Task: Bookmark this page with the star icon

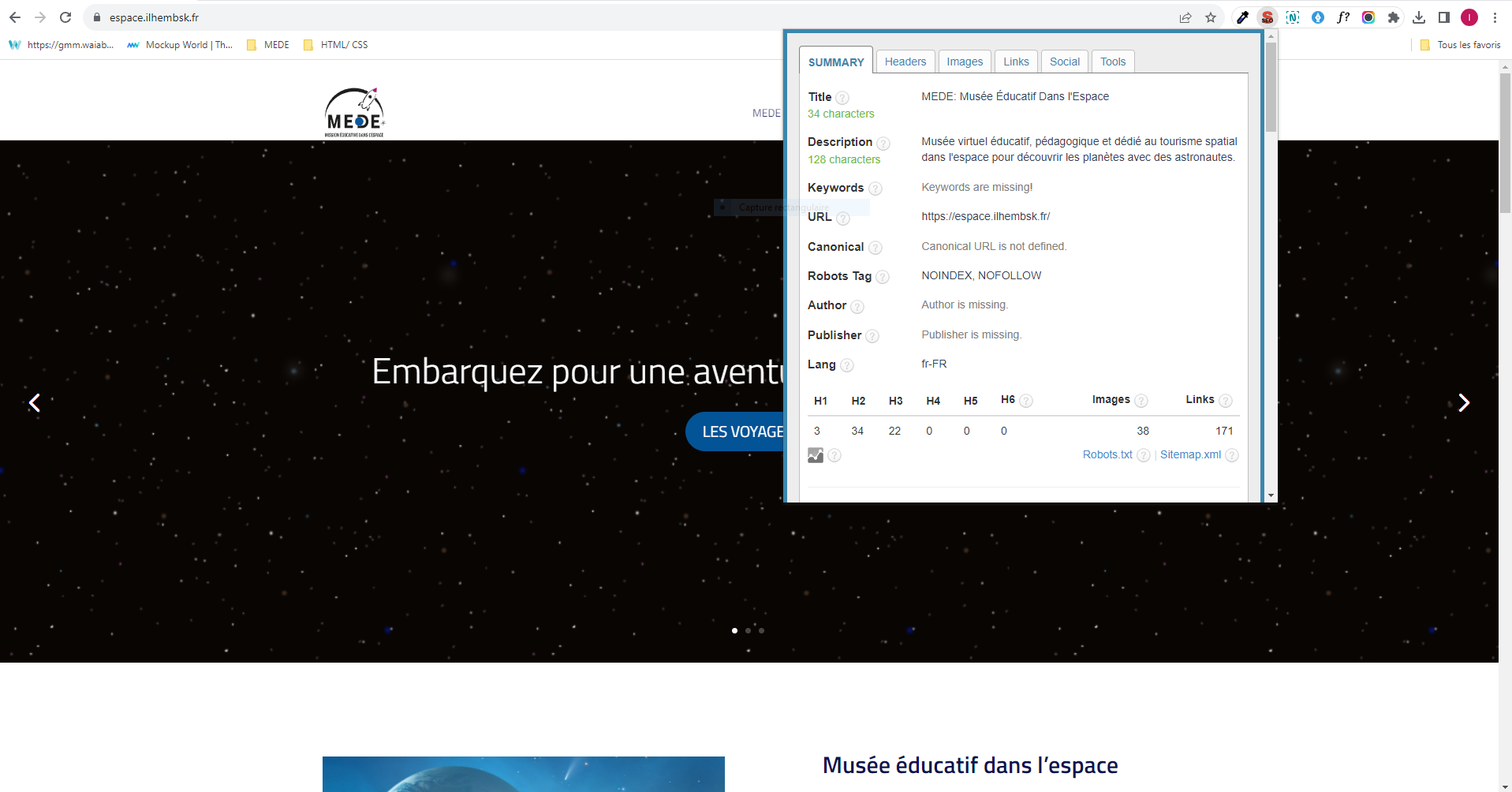Action: coord(1211,17)
